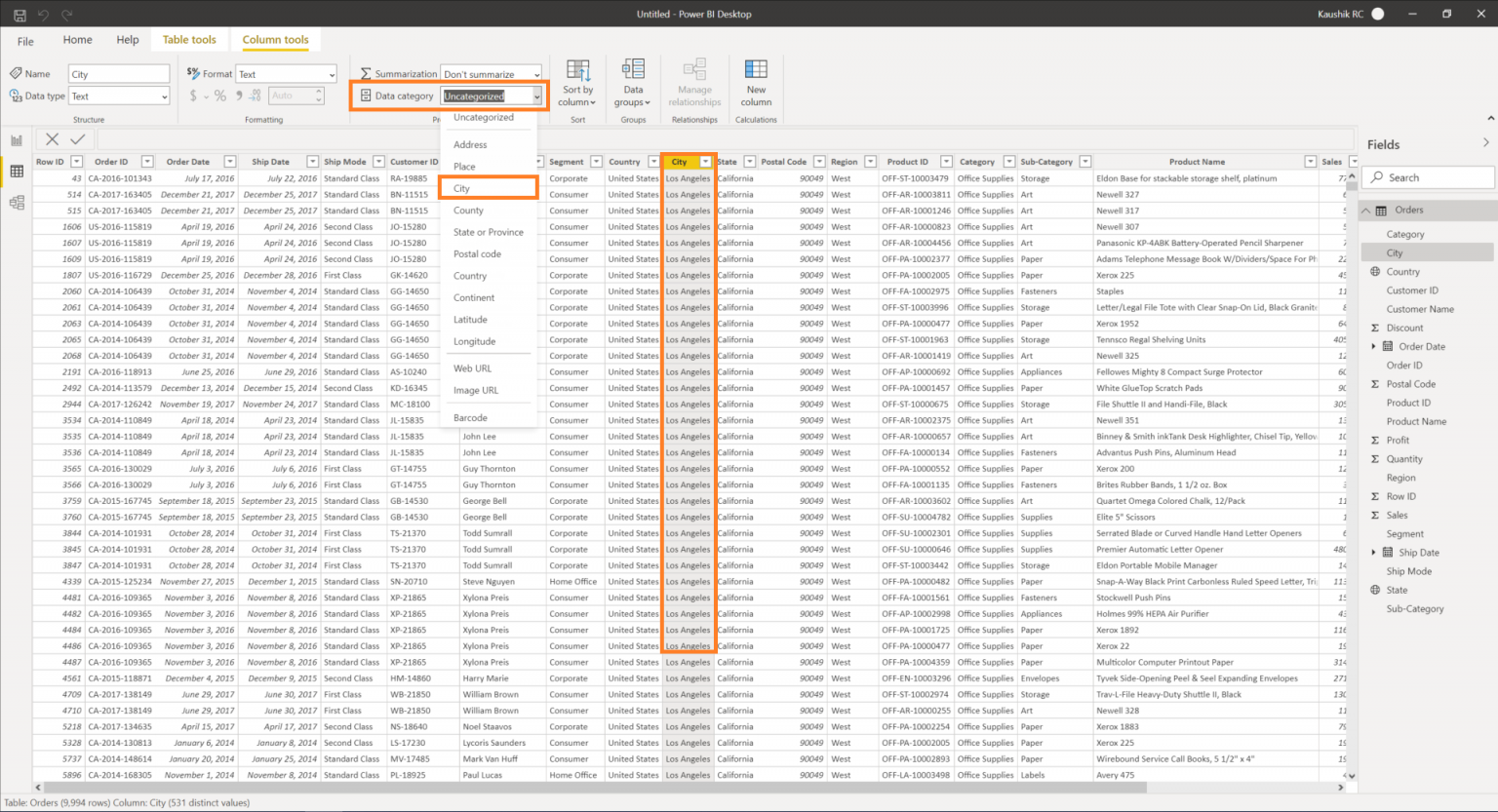Screen dimensions: 1498x812
Task: Expand the Ship Date hierarchy in Fields pane
Action: coord(1371,552)
